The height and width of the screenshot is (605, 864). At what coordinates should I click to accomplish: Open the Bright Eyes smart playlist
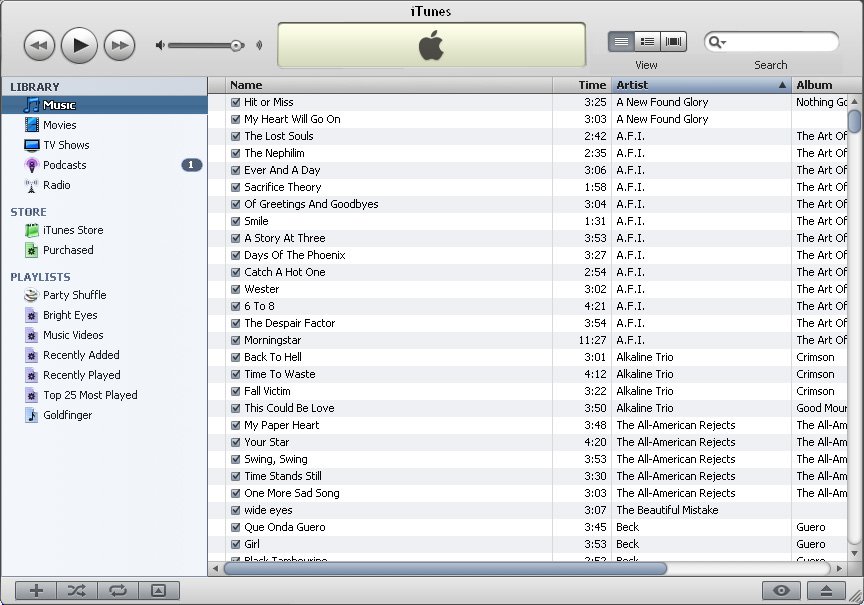pos(70,315)
